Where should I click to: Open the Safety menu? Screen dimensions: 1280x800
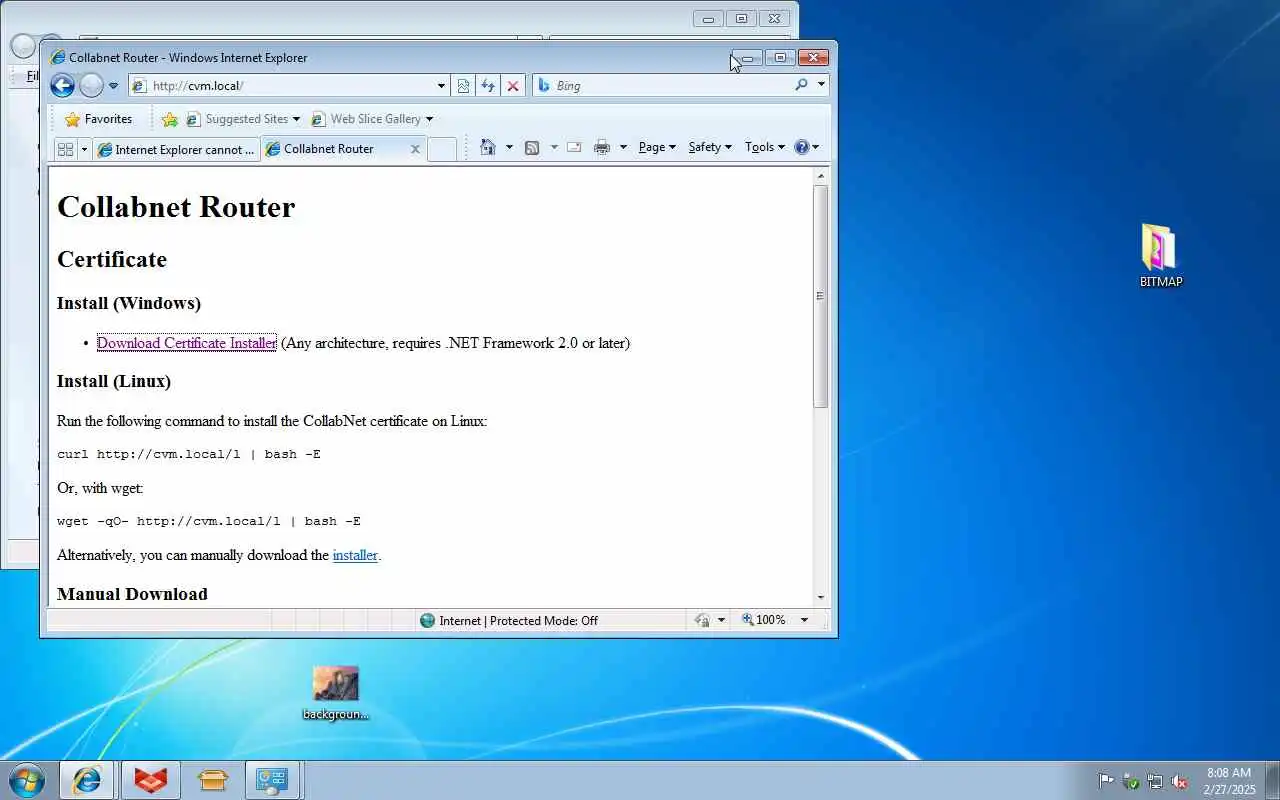point(710,147)
